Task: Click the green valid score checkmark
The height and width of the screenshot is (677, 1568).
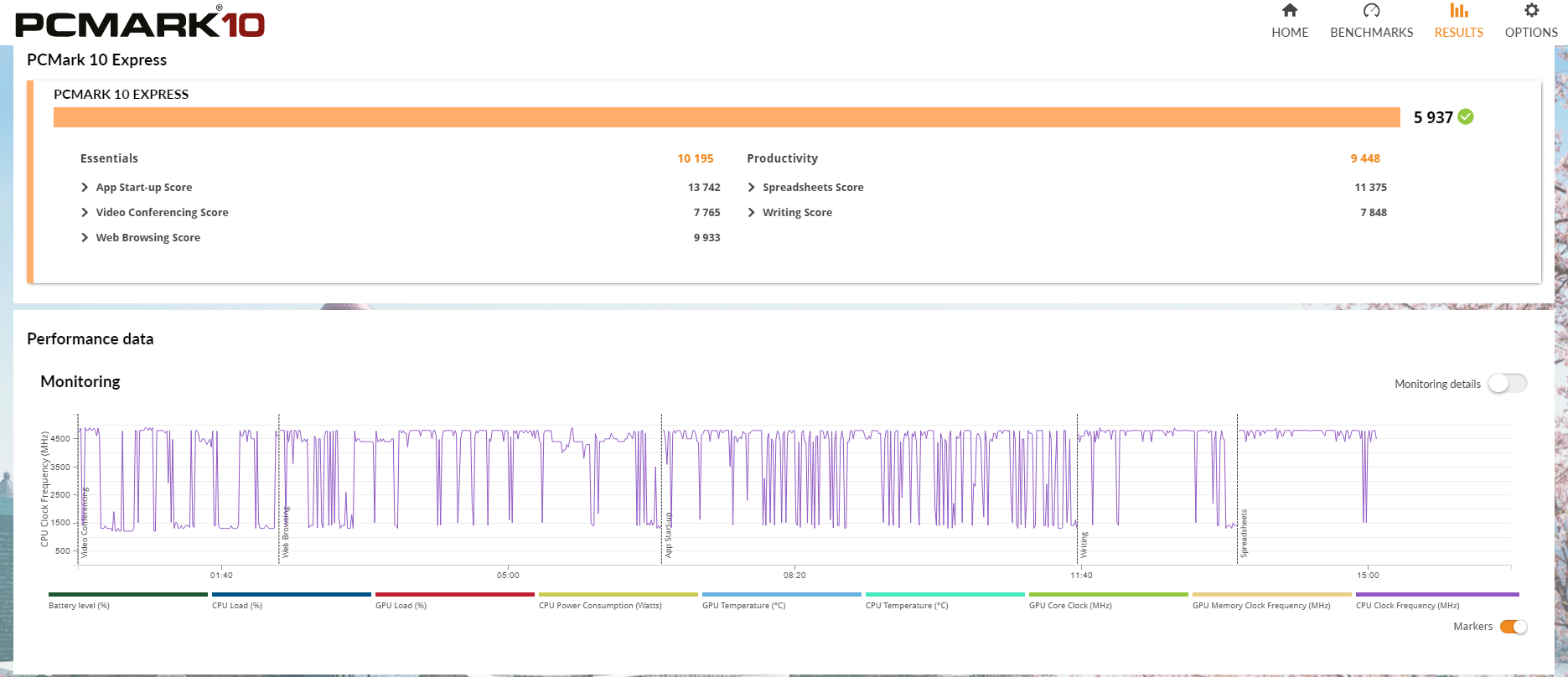Action: pos(1466,116)
